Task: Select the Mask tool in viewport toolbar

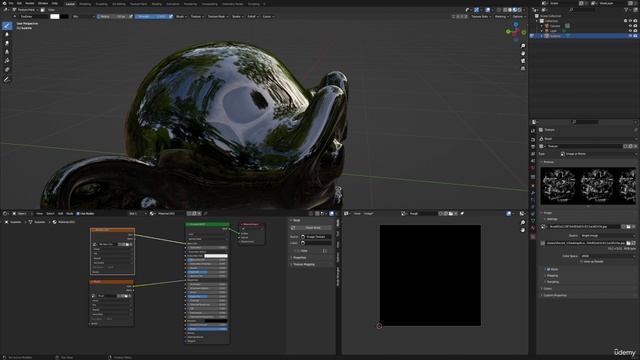Action: 7,70
